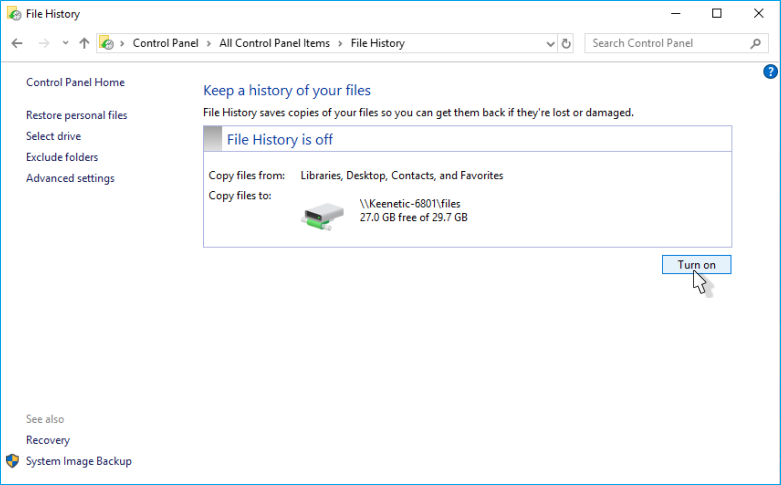Screen dimensions: 781x485
Task: Open the recent locations dropdown arrow
Action: pos(65,44)
